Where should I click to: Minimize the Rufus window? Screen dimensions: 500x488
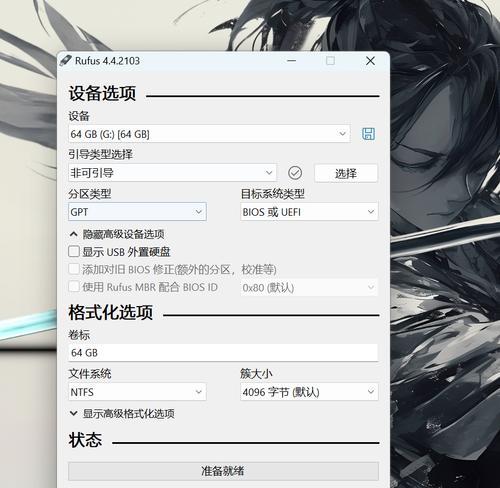click(292, 61)
